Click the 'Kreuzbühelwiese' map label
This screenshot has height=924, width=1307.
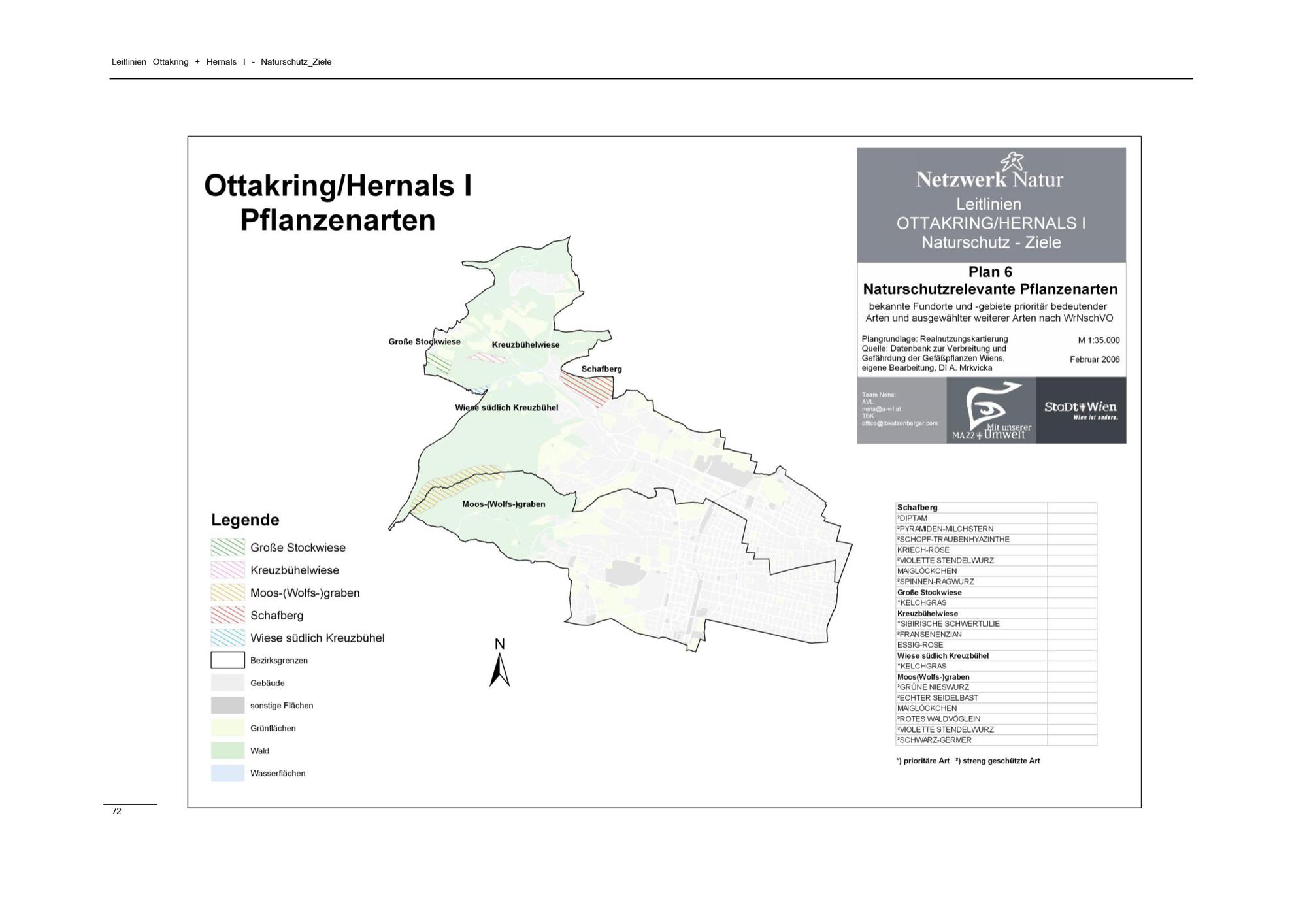[x=525, y=344]
